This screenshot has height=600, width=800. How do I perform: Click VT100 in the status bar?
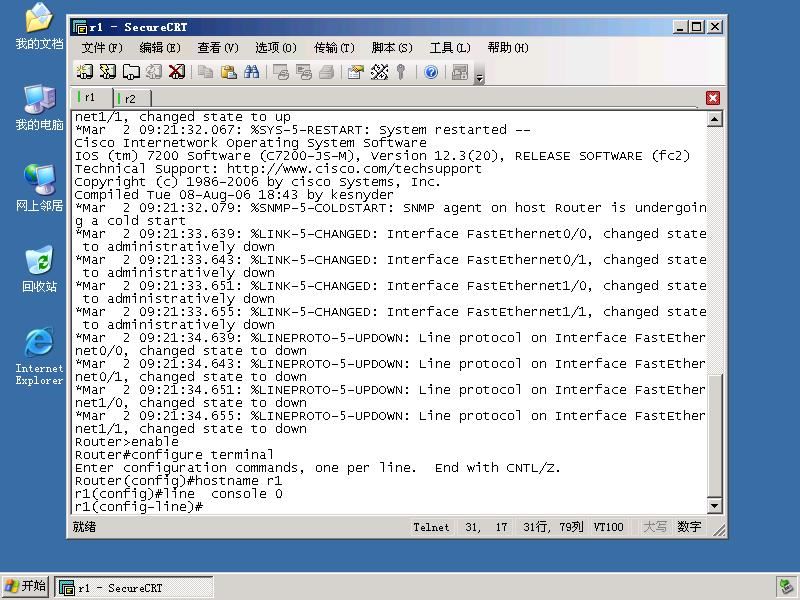point(608,528)
